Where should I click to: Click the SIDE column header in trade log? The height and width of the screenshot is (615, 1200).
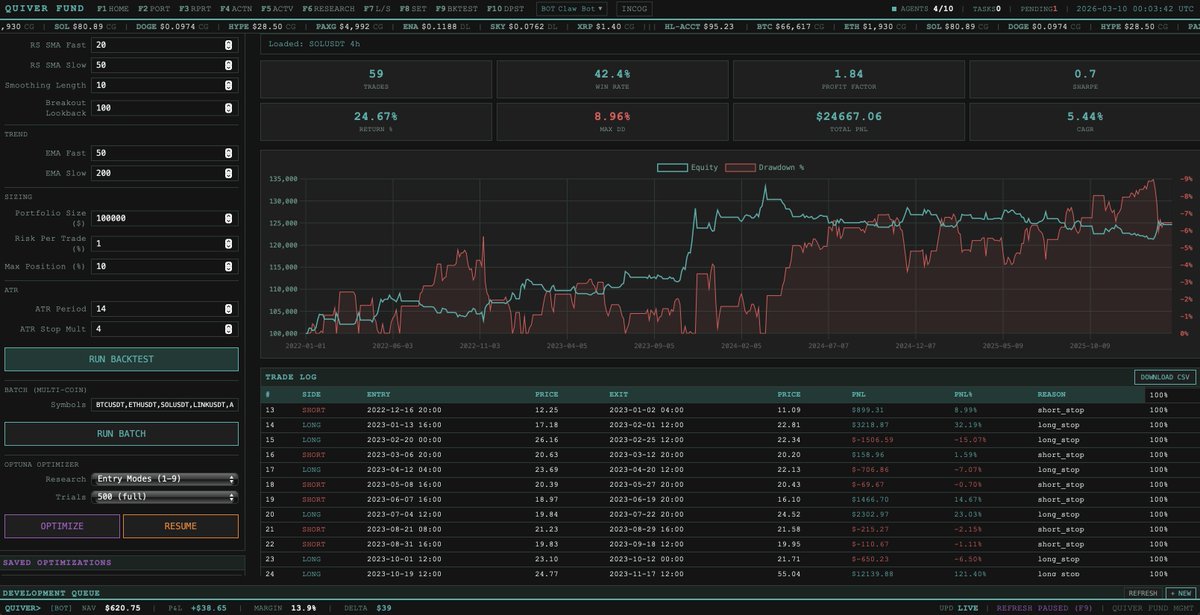pyautogui.click(x=311, y=394)
